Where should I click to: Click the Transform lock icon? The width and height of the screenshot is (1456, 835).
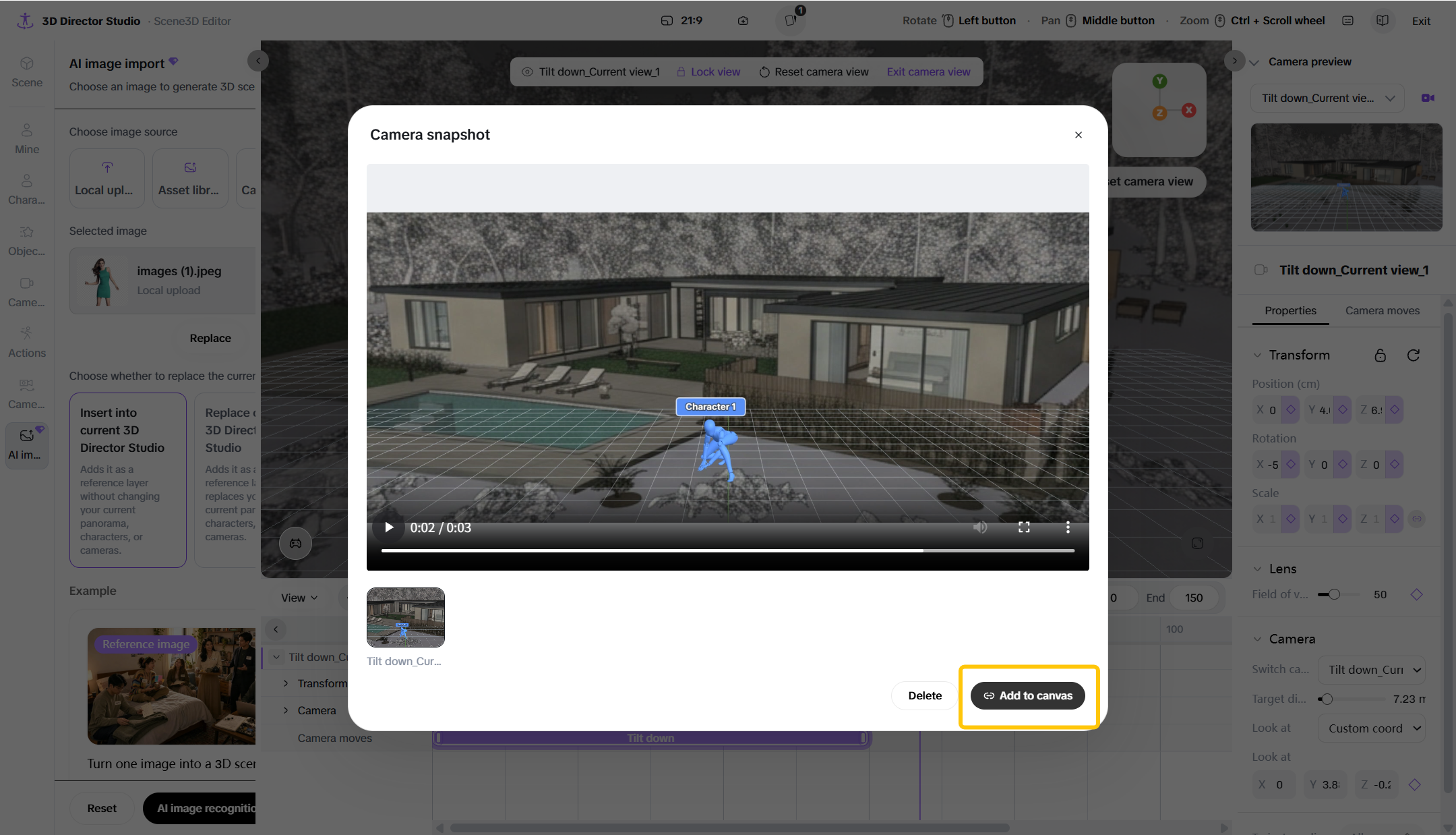[1381, 355]
